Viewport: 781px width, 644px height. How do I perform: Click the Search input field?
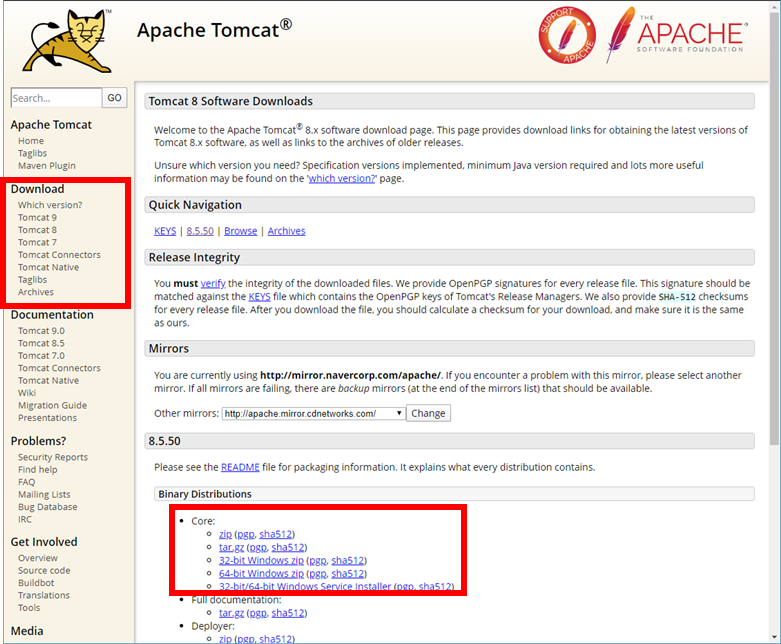pos(56,98)
